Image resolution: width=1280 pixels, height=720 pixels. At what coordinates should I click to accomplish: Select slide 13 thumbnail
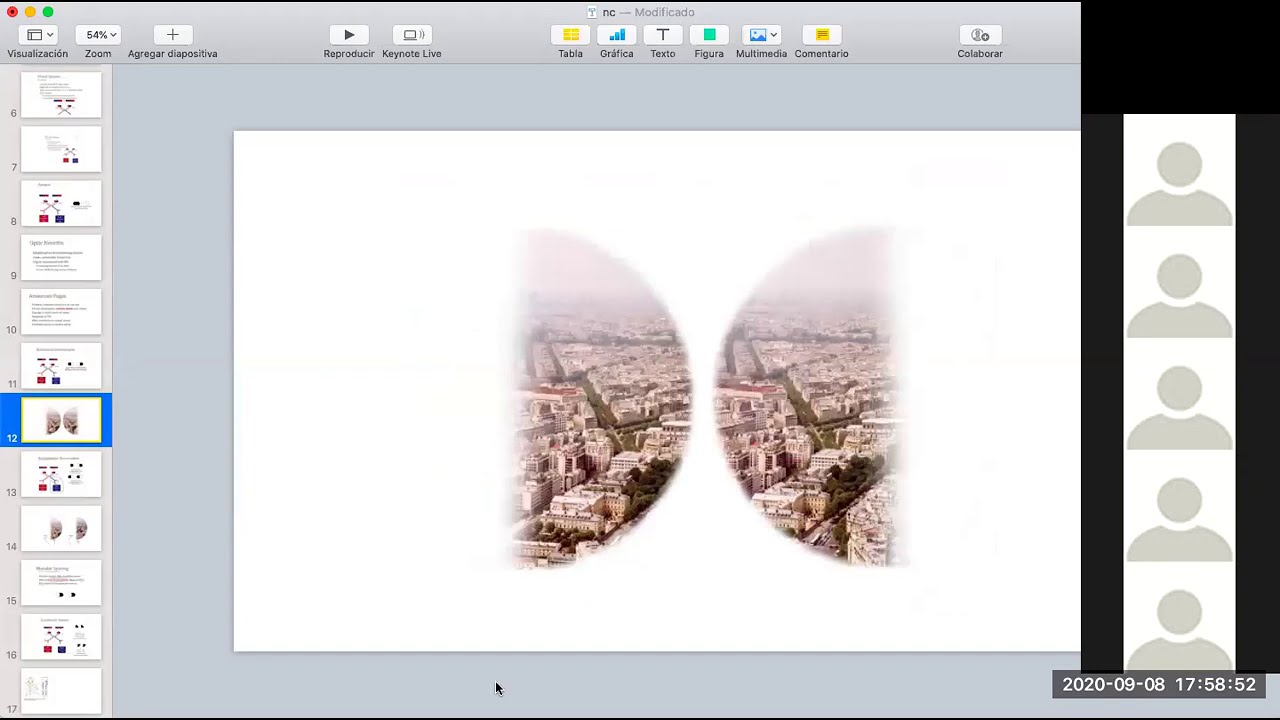coord(61,474)
